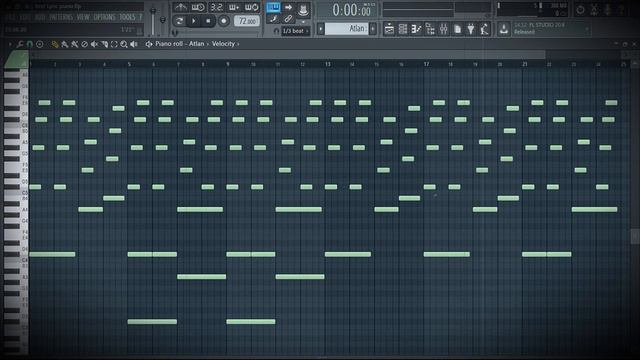
Task: Click the master volume slider
Action: [x=153, y=20]
